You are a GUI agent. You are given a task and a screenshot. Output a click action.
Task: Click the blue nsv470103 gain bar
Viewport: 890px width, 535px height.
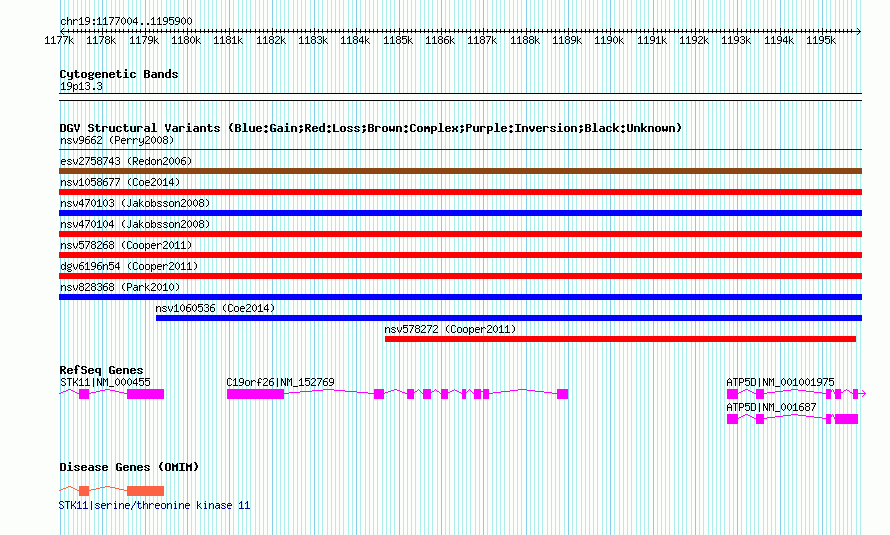click(x=460, y=213)
